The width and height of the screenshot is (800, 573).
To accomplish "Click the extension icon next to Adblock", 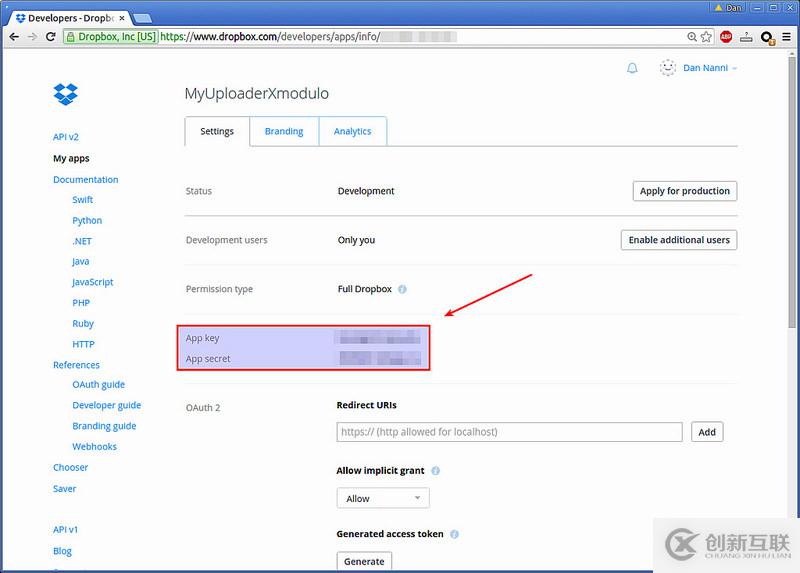I will click(746, 37).
